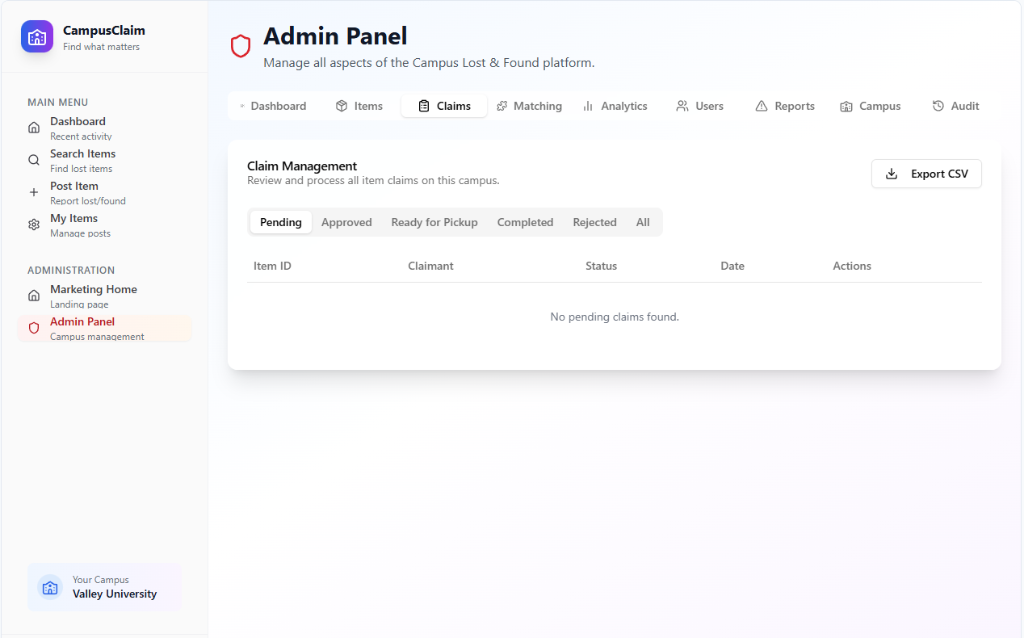Click the Items tab box icon
1024x638 pixels.
[342, 106]
